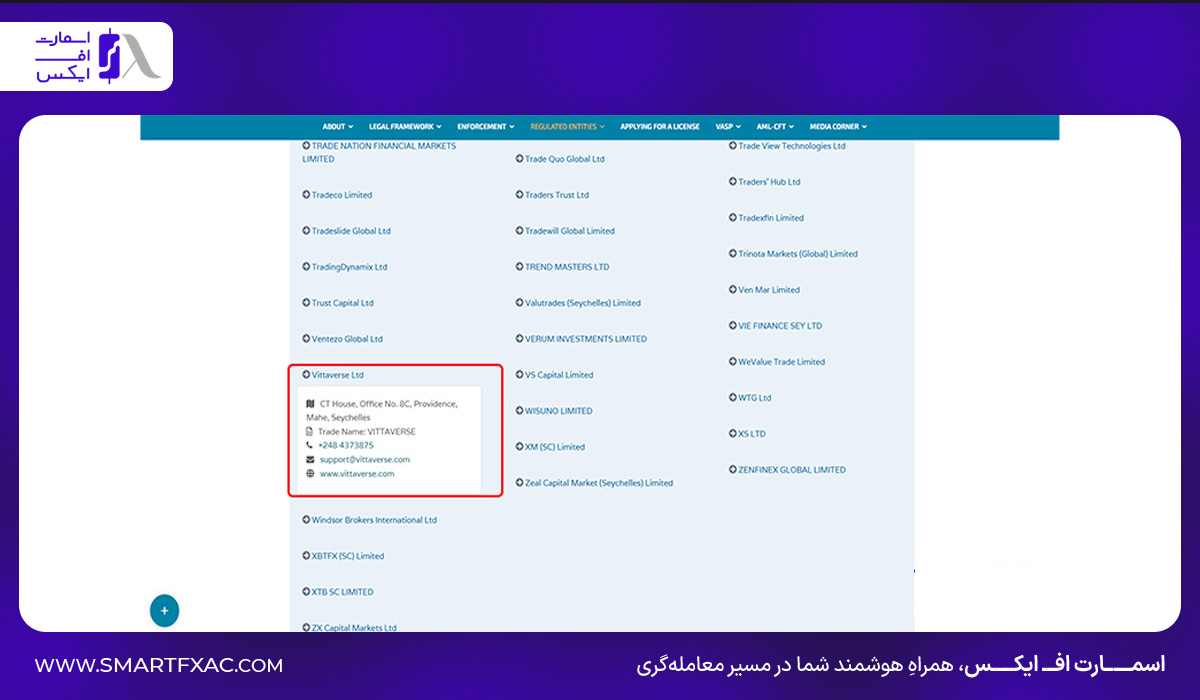Open the ABOUT menu
The width and height of the screenshot is (1200, 700).
coord(338,127)
